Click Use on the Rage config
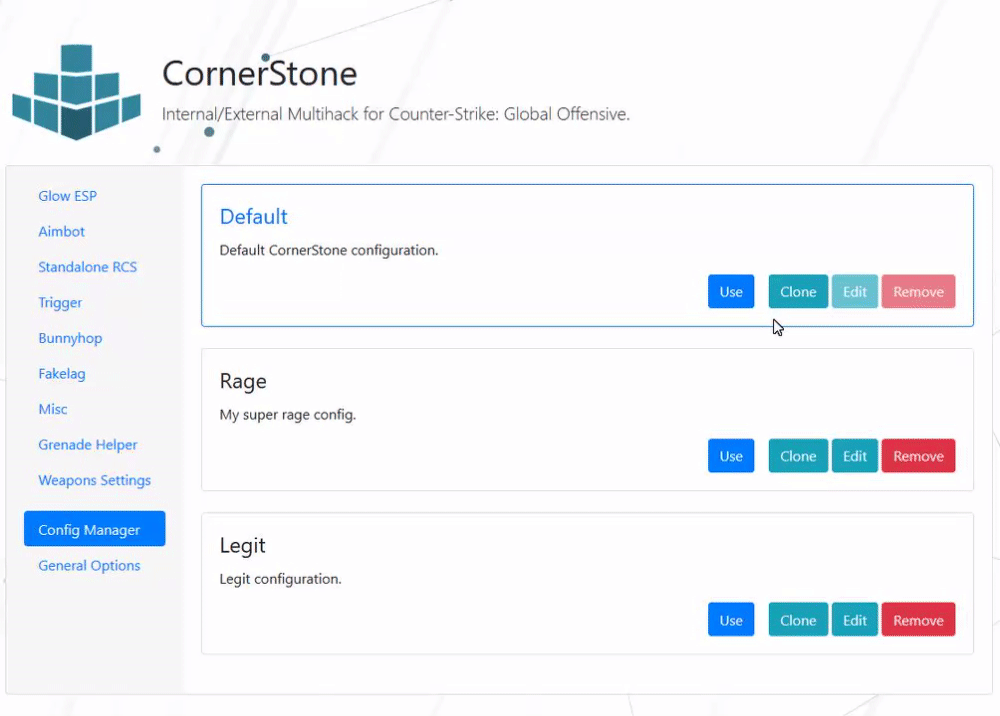This screenshot has width=1000, height=716. tap(731, 456)
